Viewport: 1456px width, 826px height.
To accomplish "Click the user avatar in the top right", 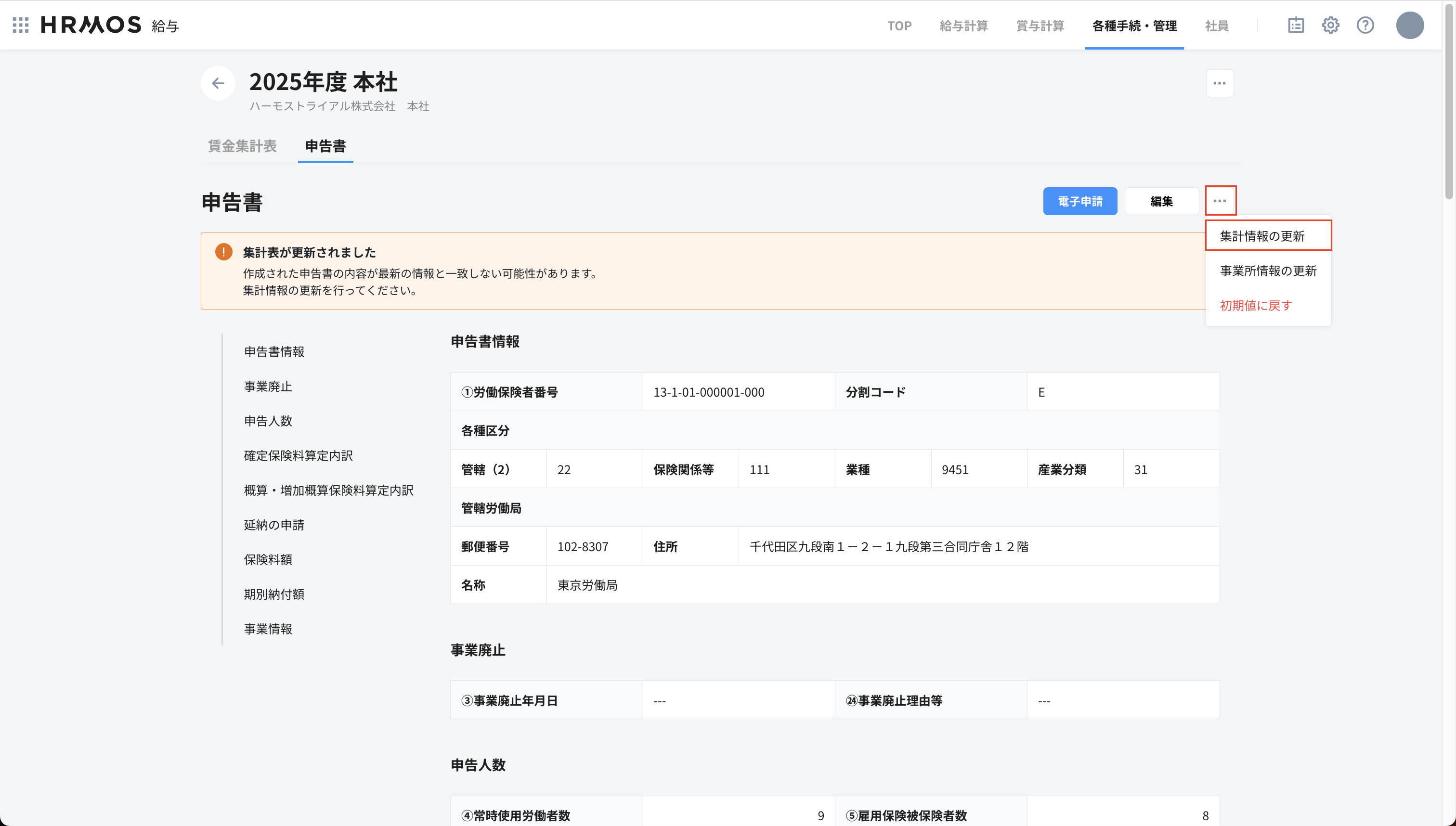I will [x=1411, y=25].
